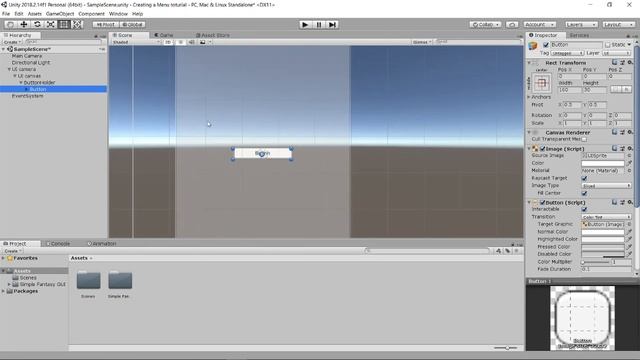Open Layout dropdown in top toolbar
This screenshot has height=360, width=640.
(618, 24)
